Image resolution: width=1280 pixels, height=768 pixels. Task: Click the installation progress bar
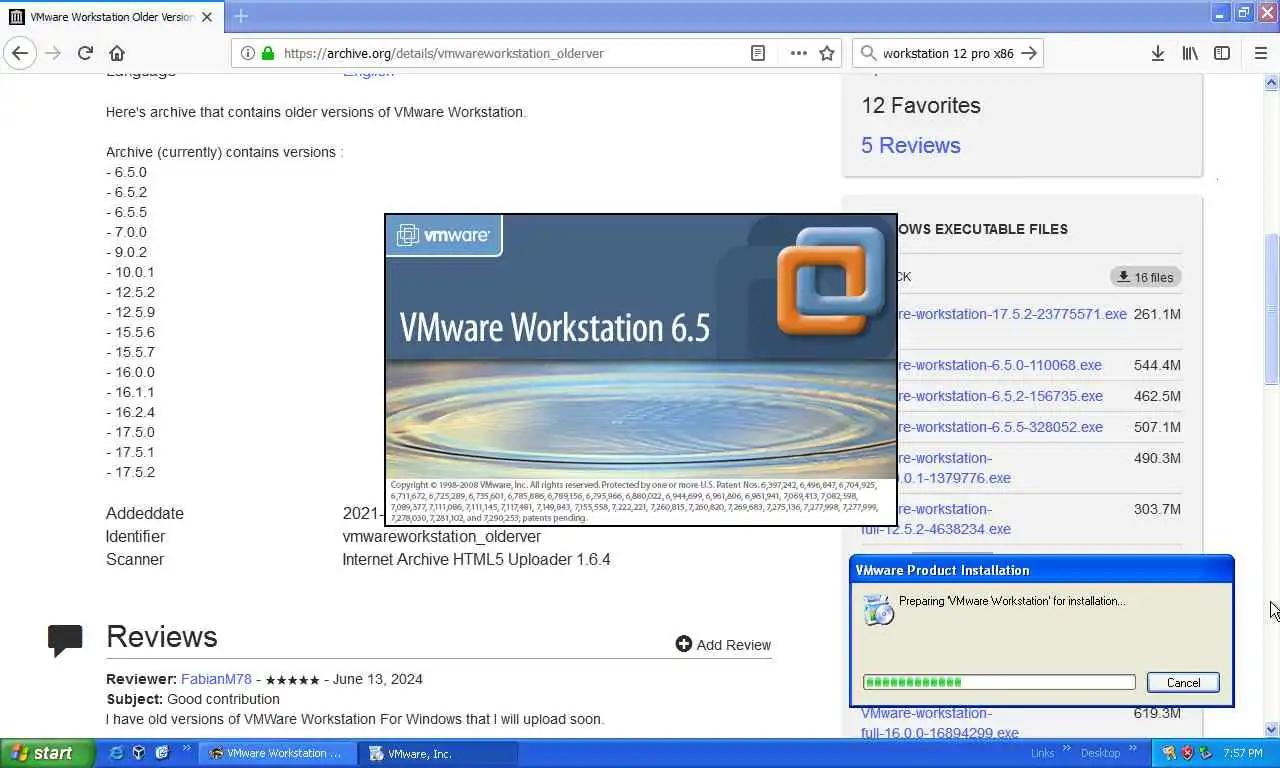(x=999, y=682)
